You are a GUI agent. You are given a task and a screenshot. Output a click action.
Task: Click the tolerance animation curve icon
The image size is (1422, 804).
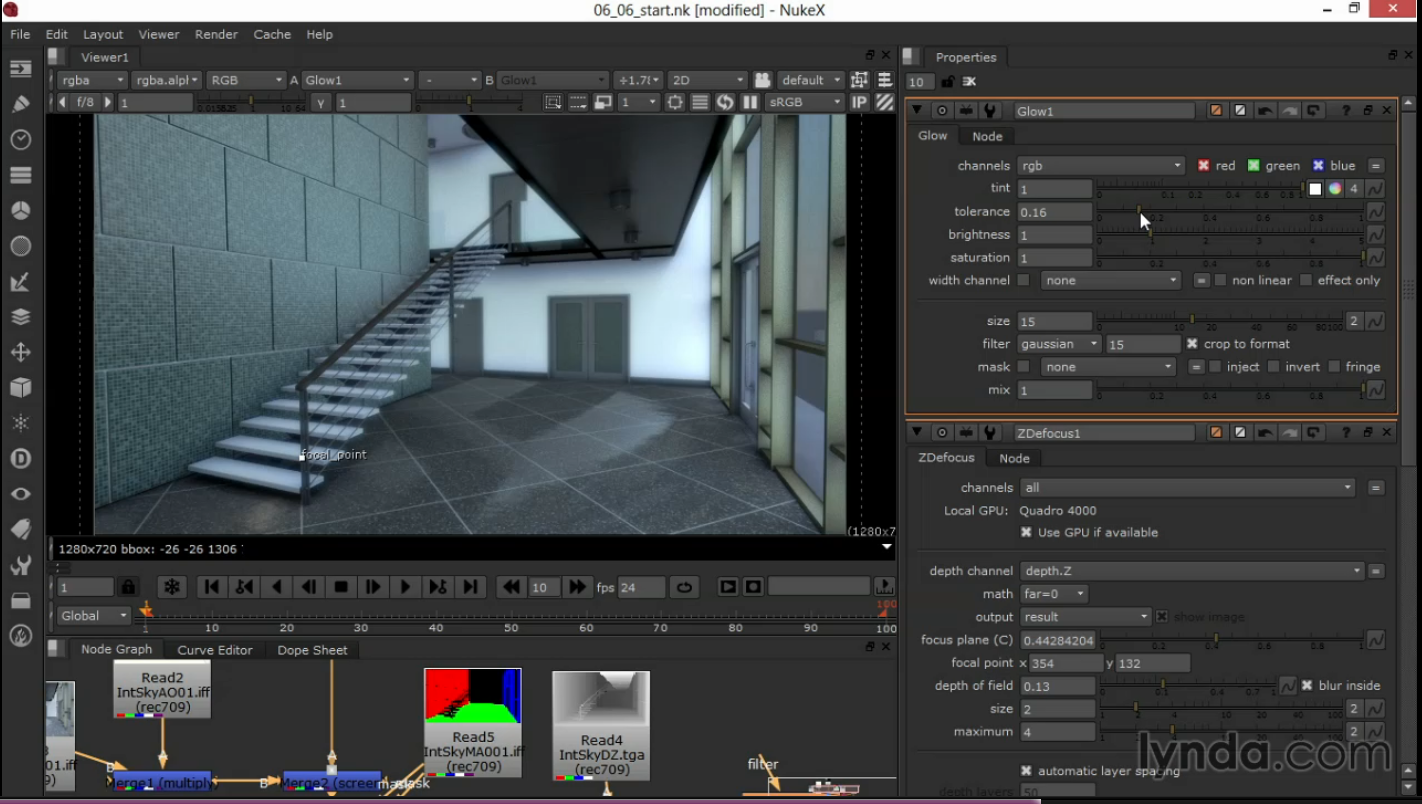(x=1376, y=212)
